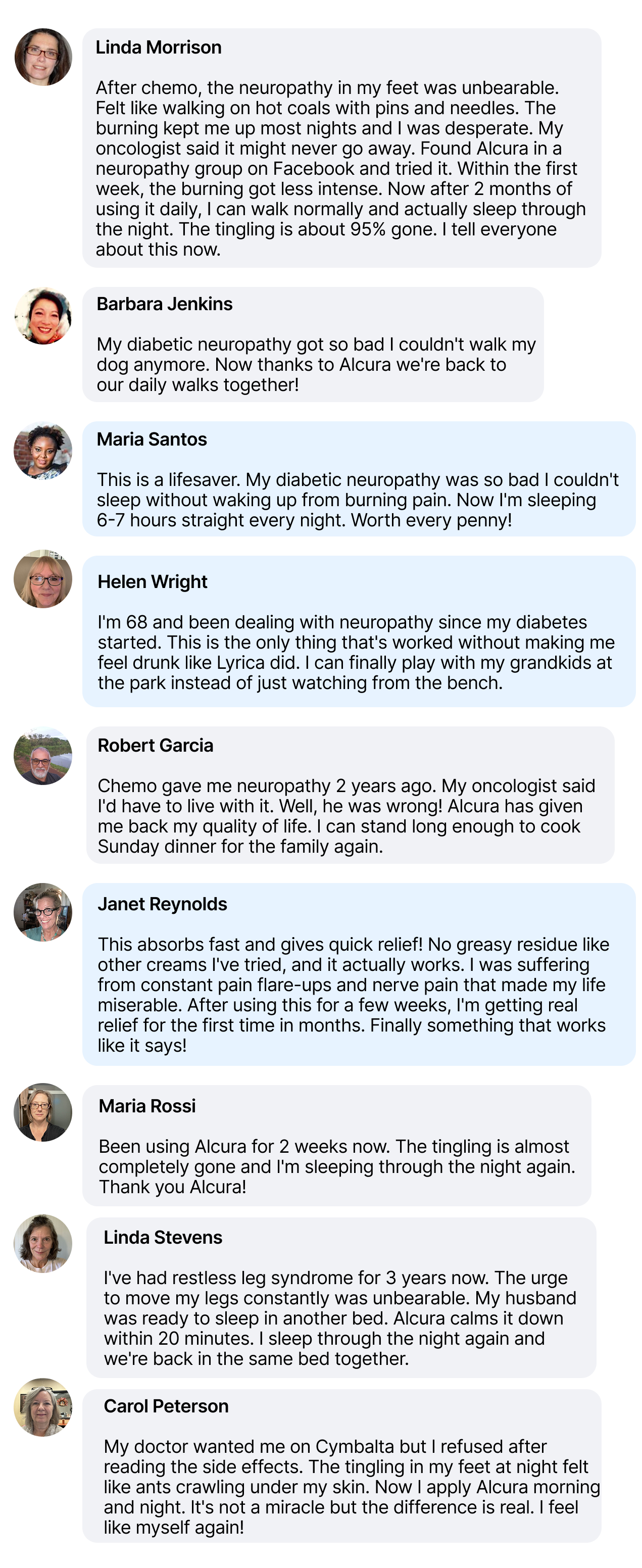Click Linda Morrison's profile picture

[x=43, y=57]
